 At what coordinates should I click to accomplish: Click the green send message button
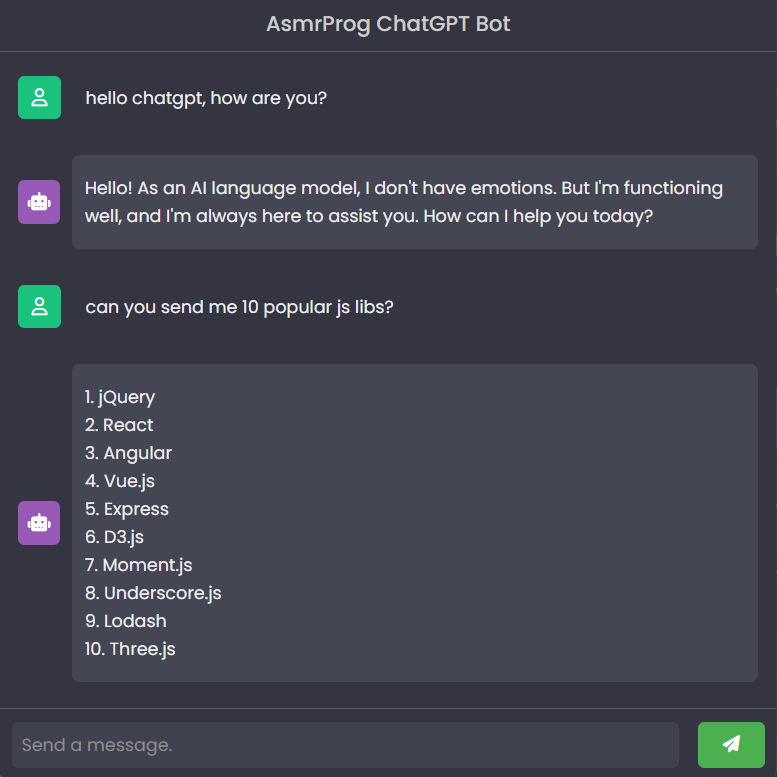point(731,745)
